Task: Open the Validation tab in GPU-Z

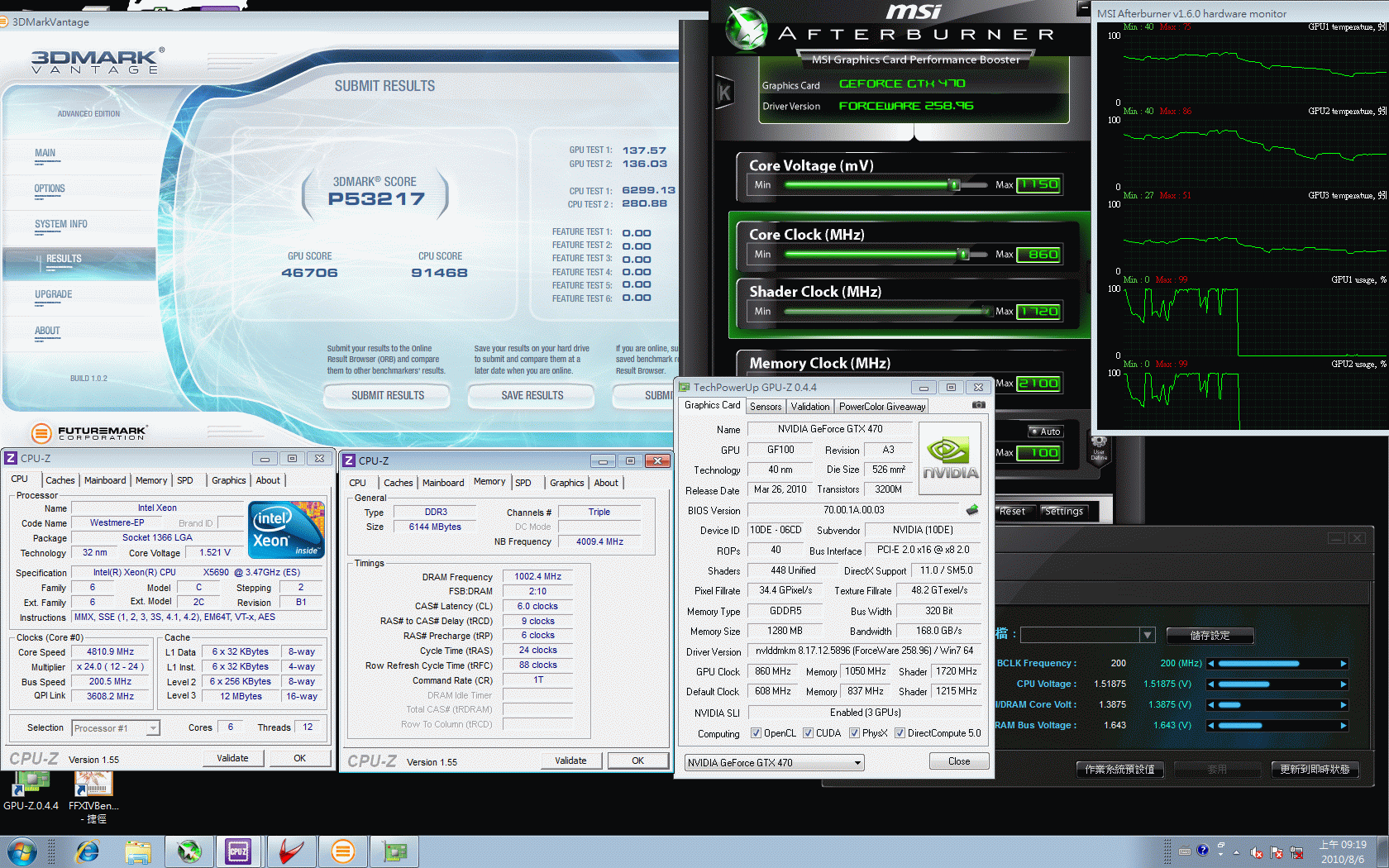Action: [810, 407]
